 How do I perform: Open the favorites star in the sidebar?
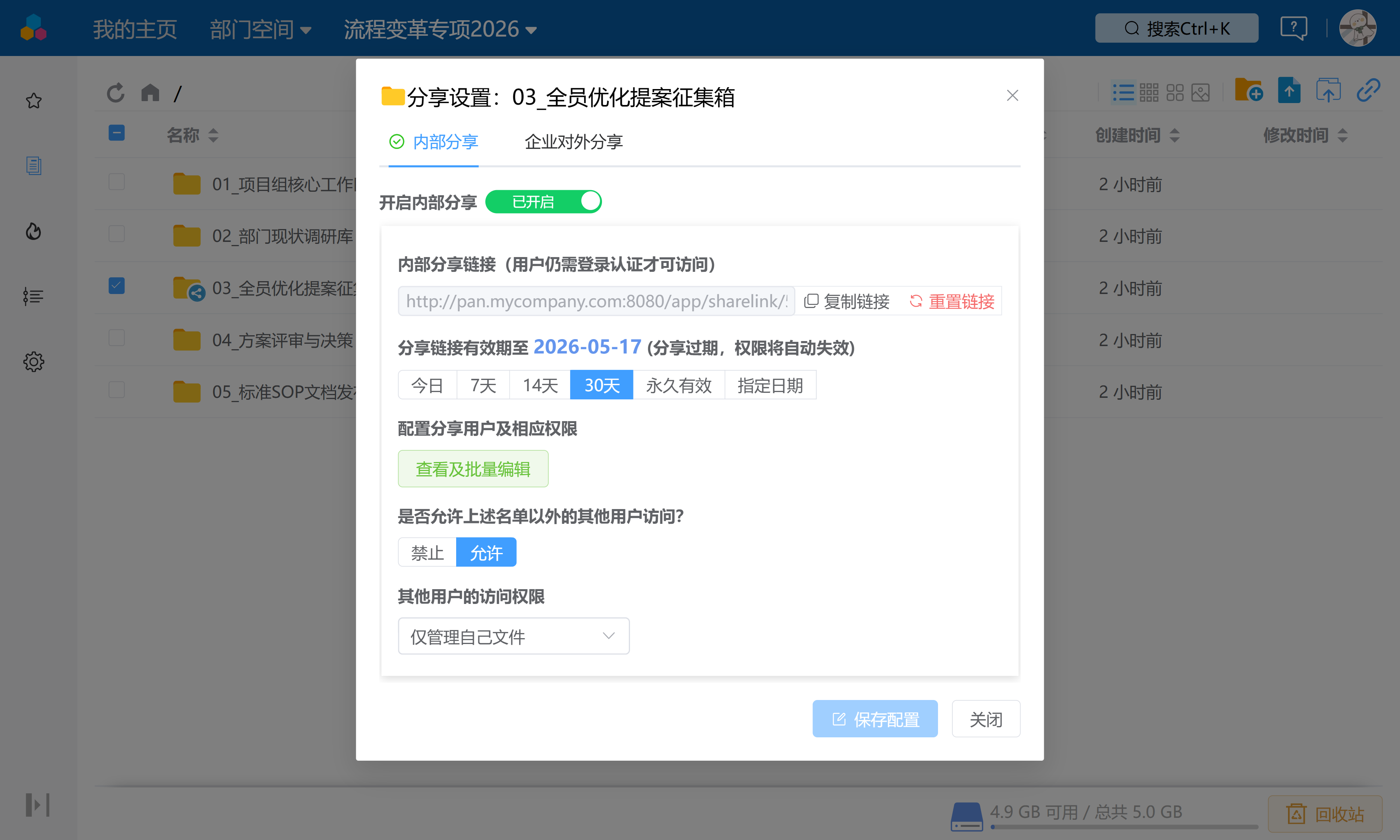(x=33, y=101)
